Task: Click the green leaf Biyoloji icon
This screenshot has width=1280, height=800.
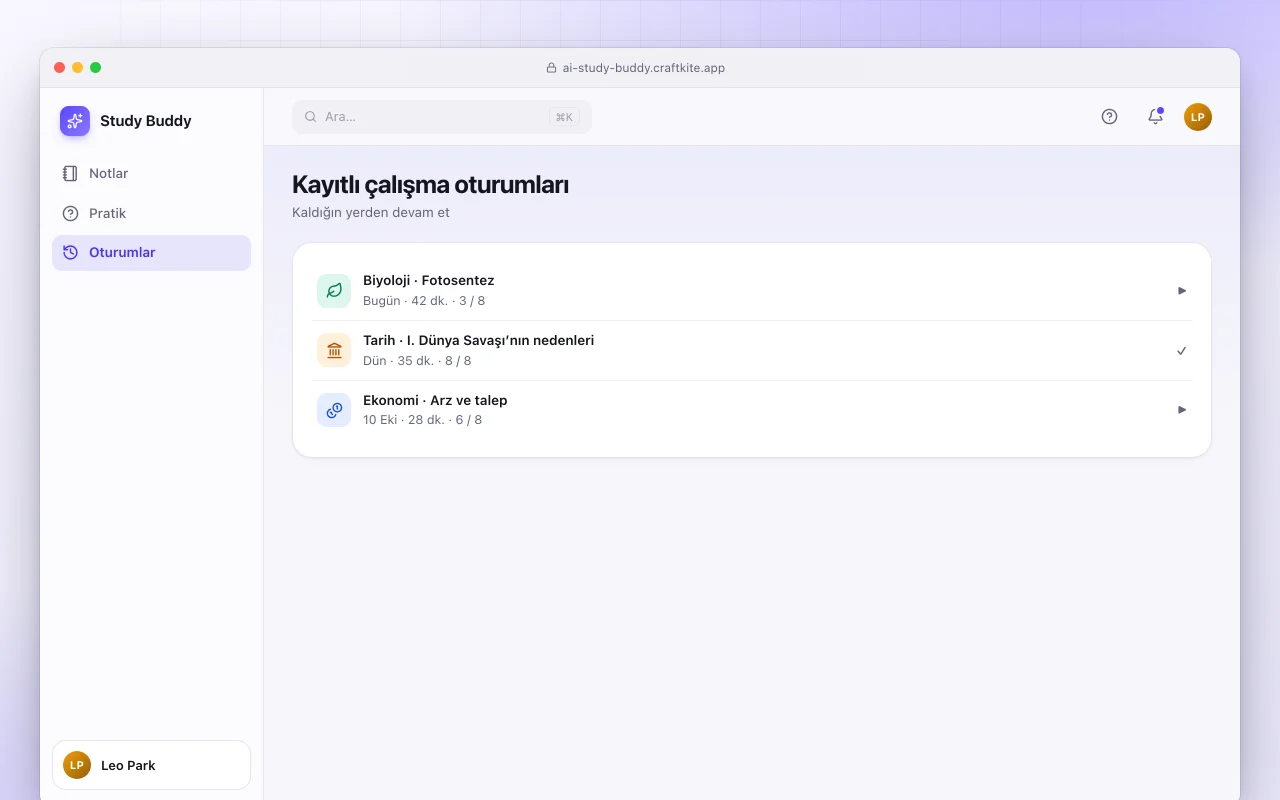Action: 334,291
